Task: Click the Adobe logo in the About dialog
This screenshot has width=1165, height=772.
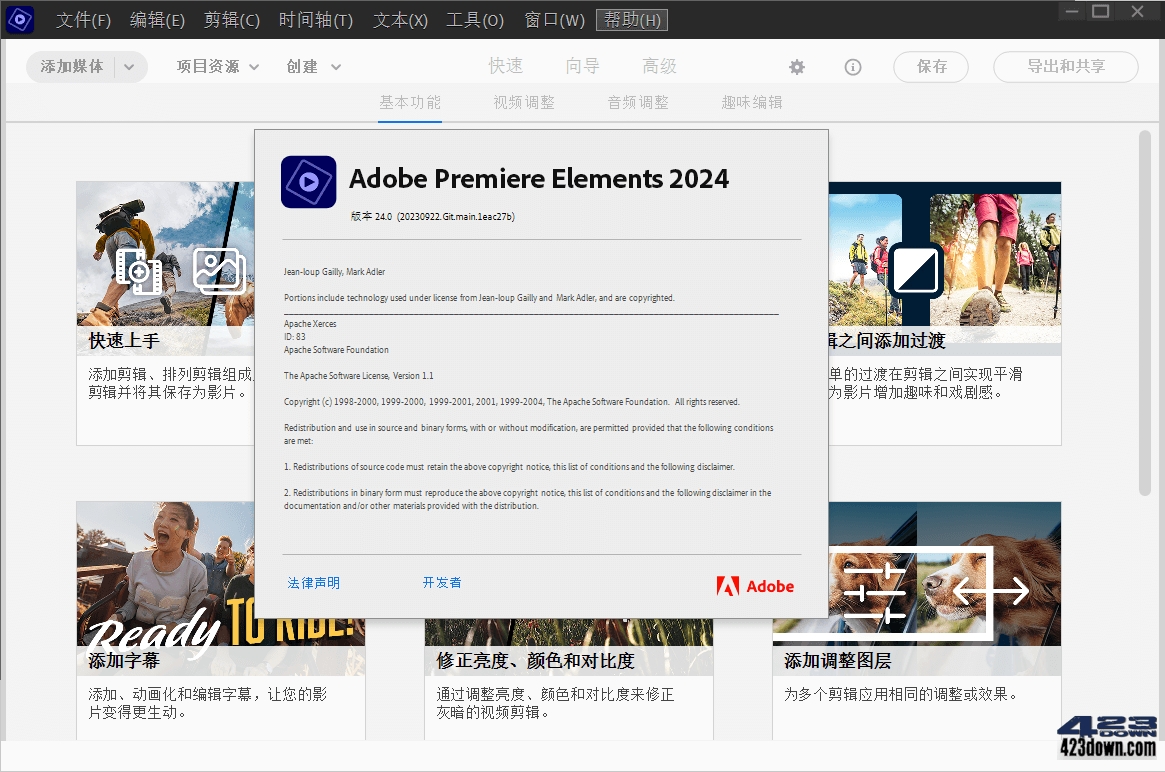Action: coord(755,586)
